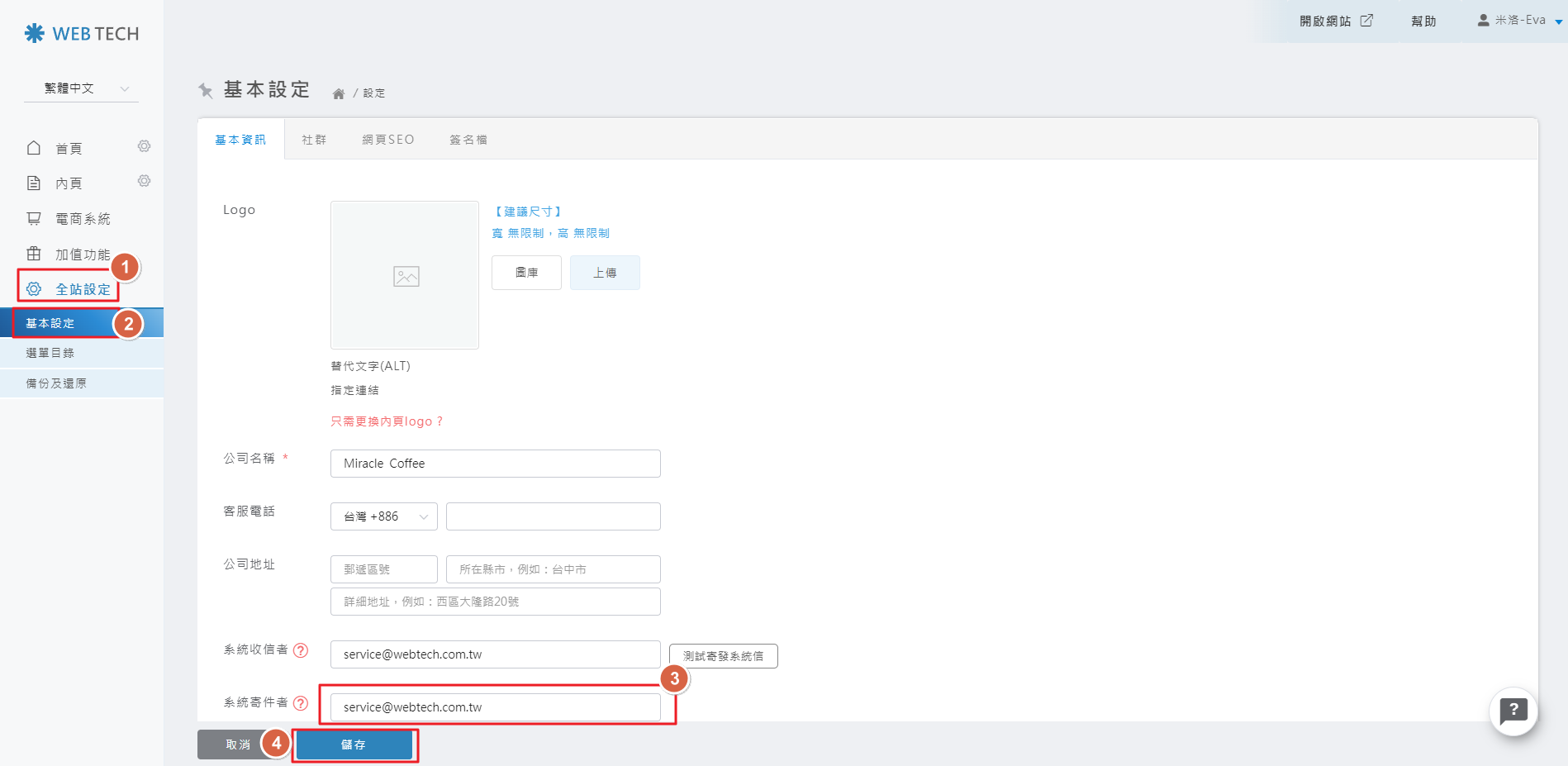This screenshot has width=1568, height=766.
Task: Click help icon next to 系統寄件者
Action: [x=301, y=703]
